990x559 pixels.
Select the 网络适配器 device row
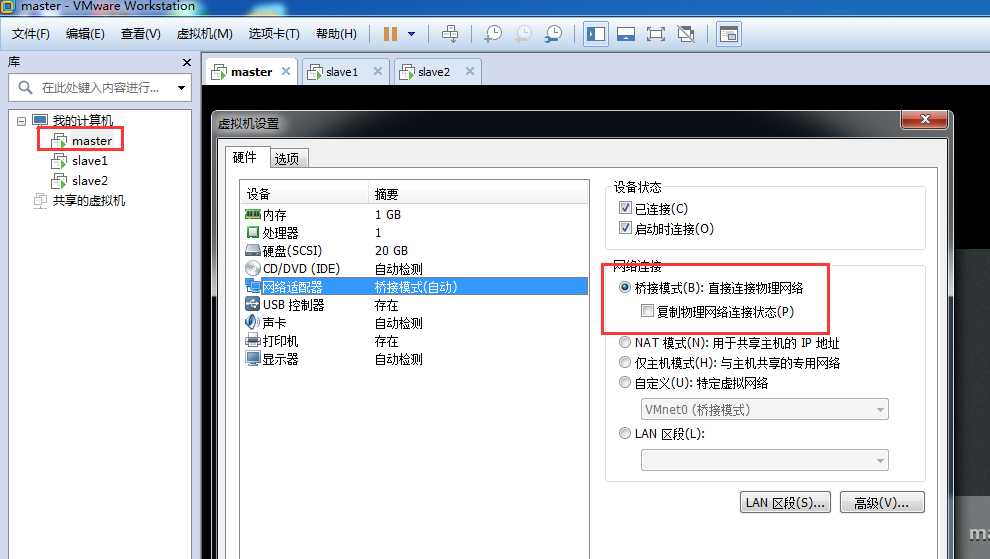click(x=415, y=287)
